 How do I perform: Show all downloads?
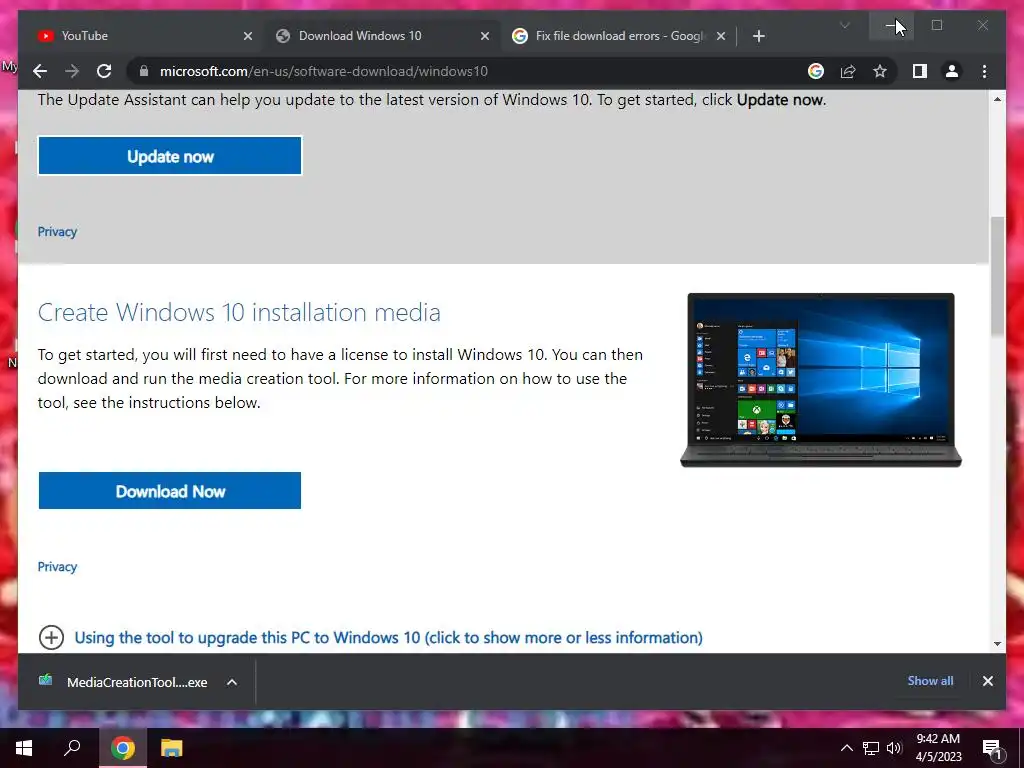(930, 680)
